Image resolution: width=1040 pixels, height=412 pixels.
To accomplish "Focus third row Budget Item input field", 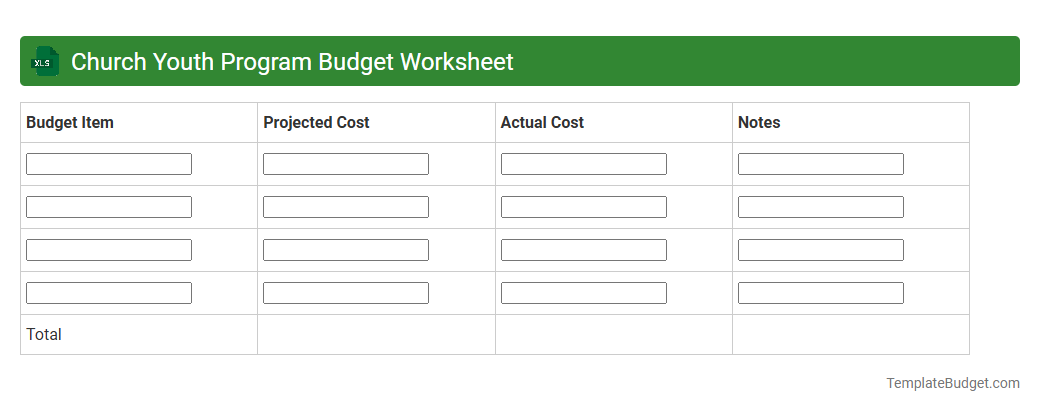I will coord(109,250).
